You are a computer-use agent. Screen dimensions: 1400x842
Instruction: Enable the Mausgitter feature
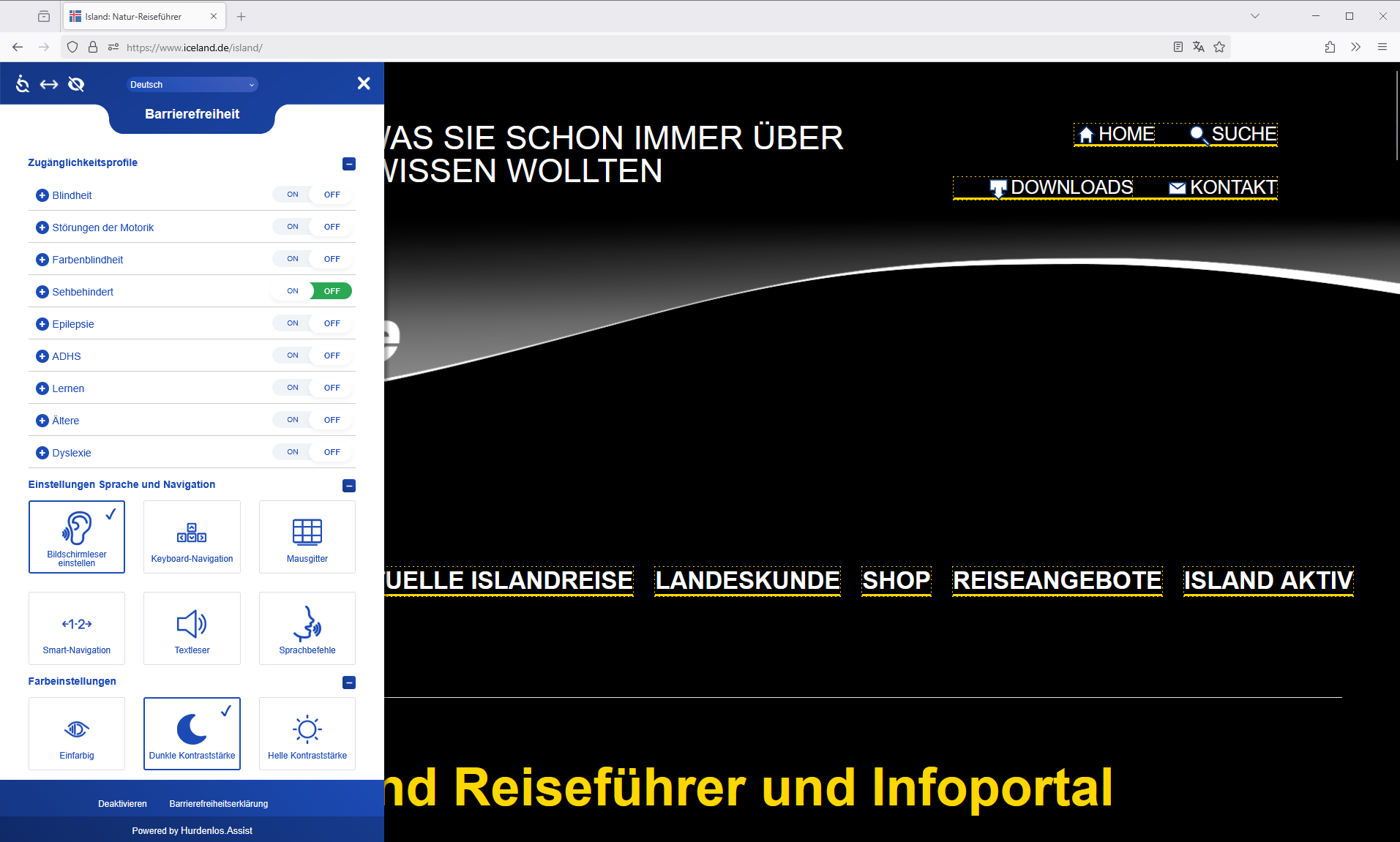coord(307,536)
